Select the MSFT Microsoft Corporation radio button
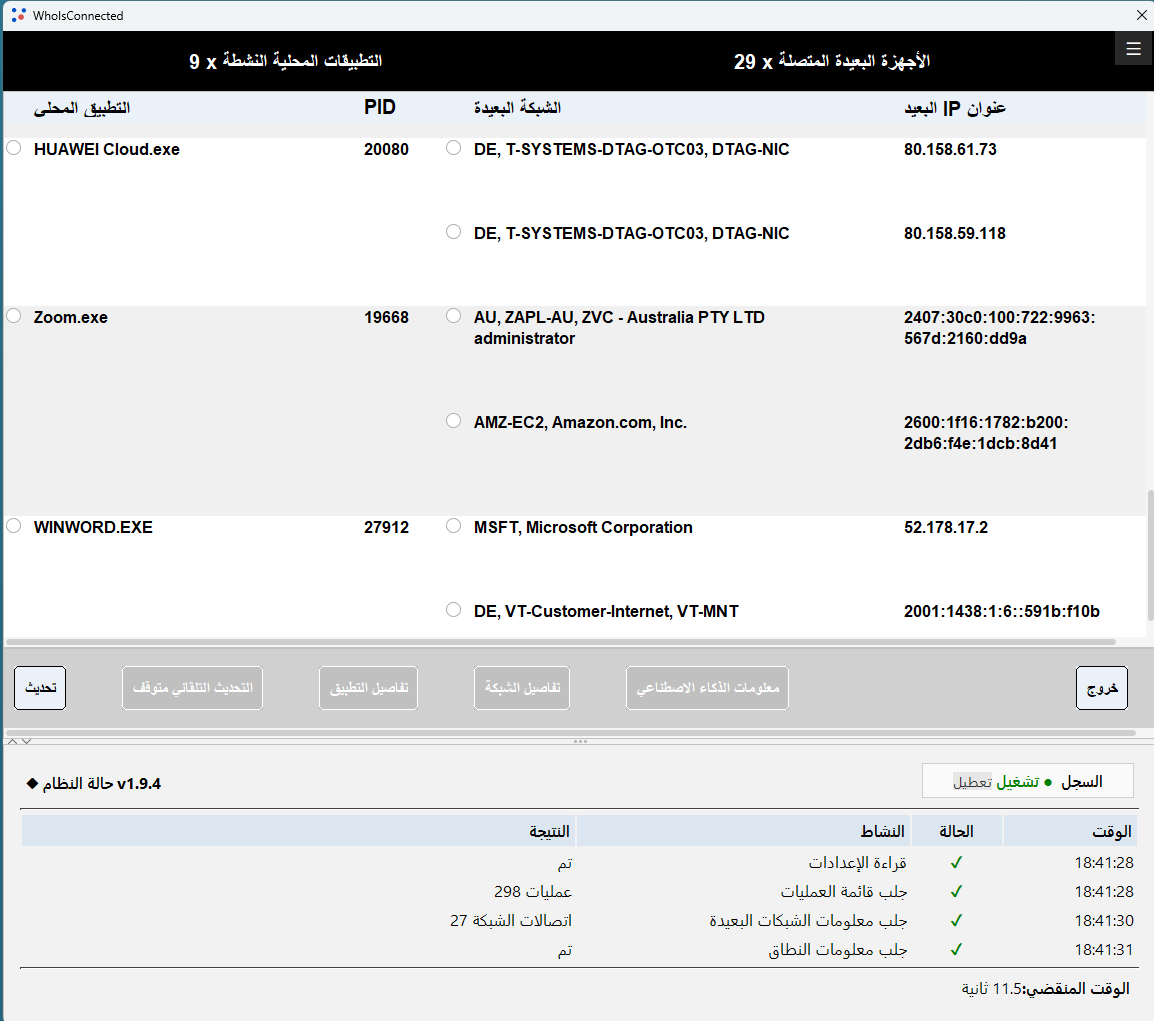Viewport: 1154px width, 1021px height. [453, 526]
